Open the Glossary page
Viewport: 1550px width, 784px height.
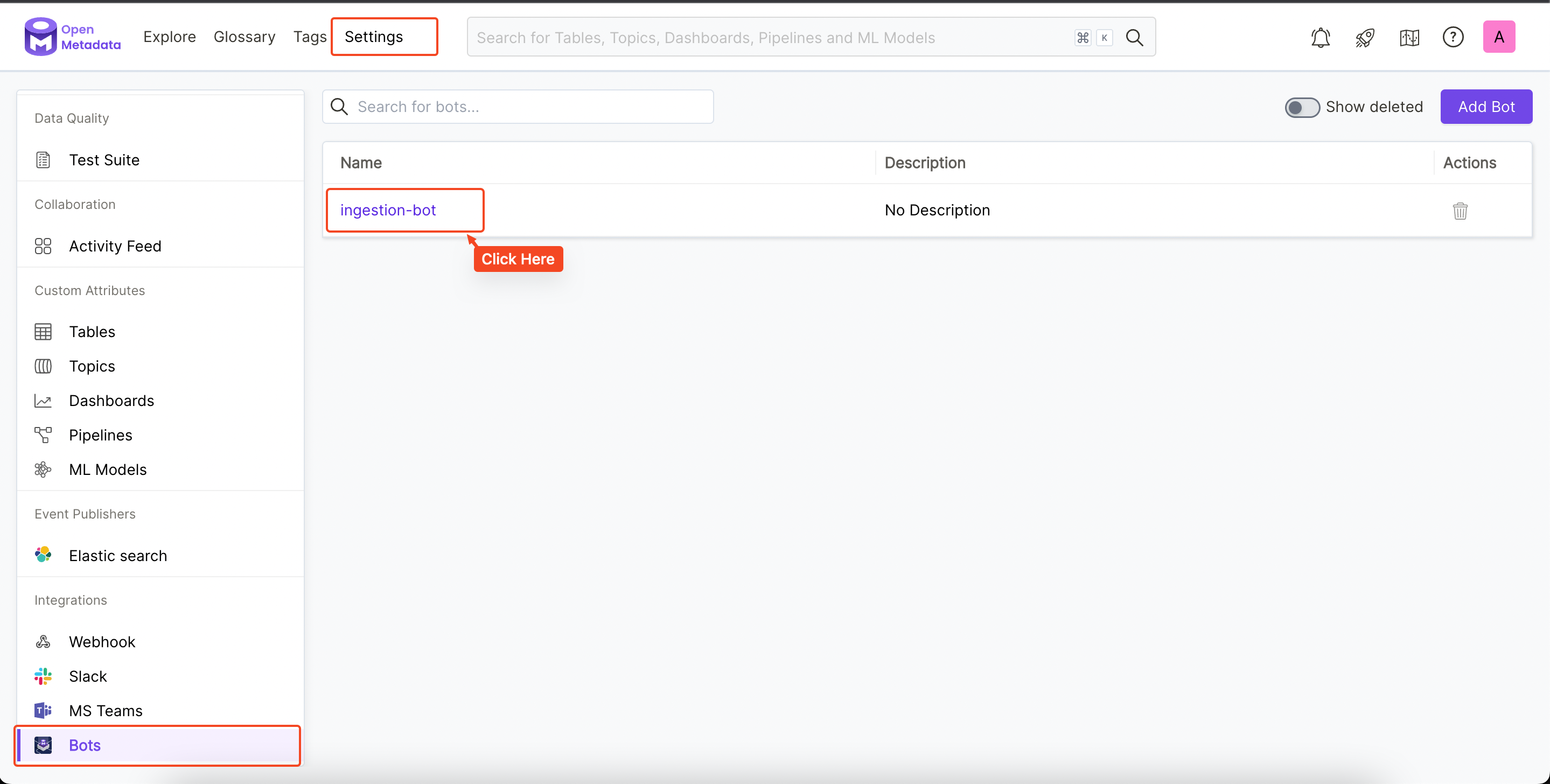pos(245,36)
